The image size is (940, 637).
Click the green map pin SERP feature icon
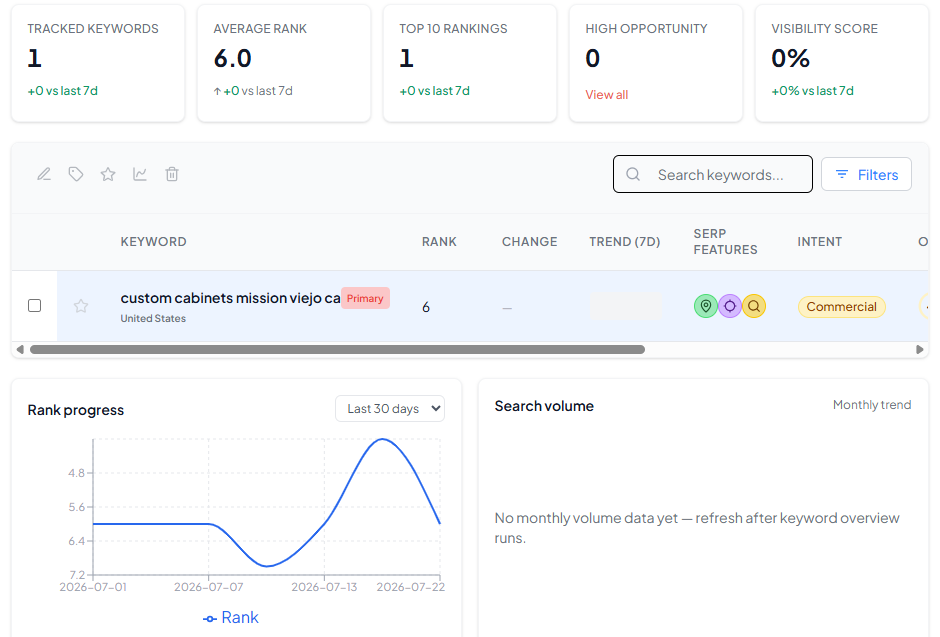point(706,306)
